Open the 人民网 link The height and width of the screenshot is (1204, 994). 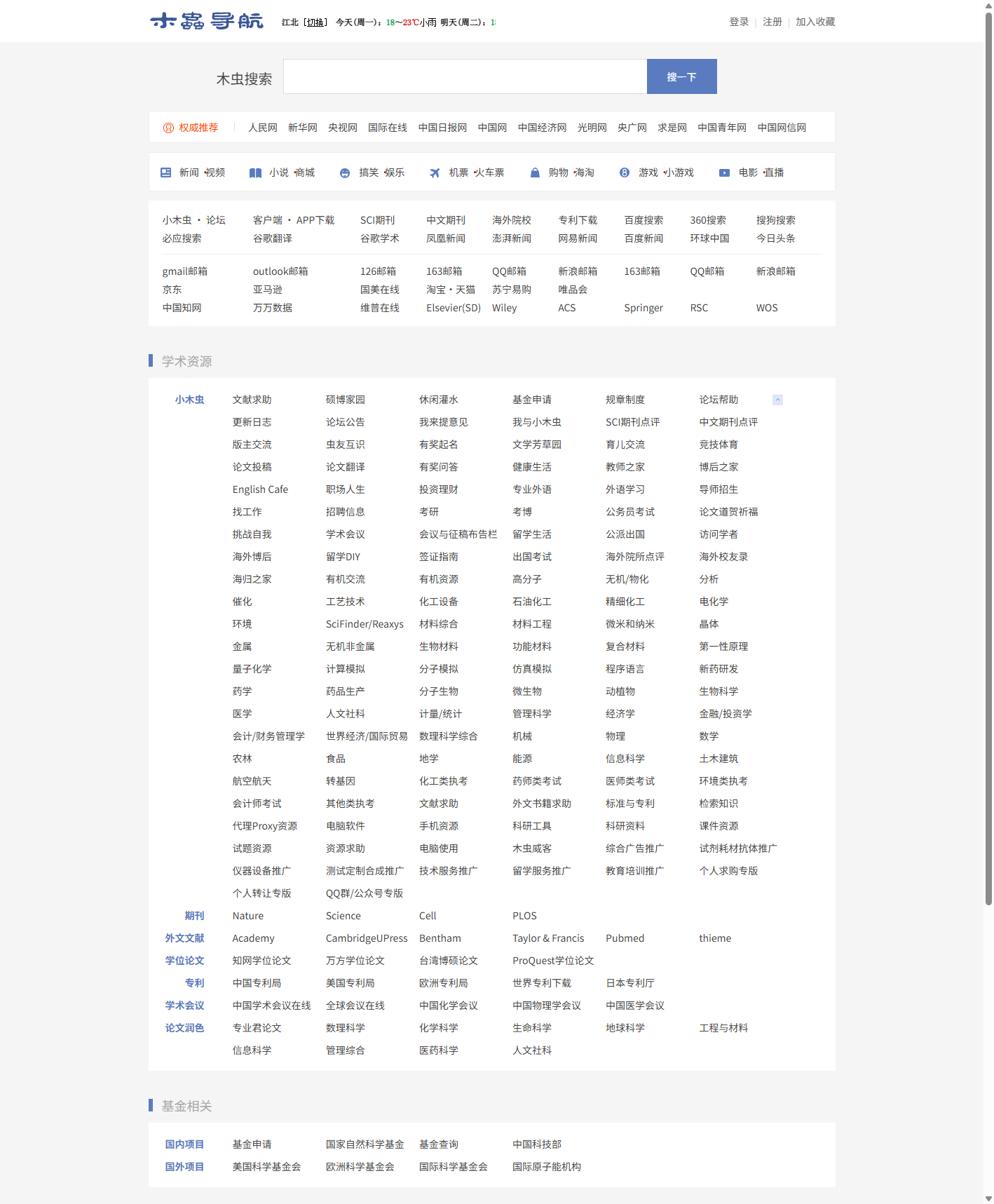(x=263, y=128)
